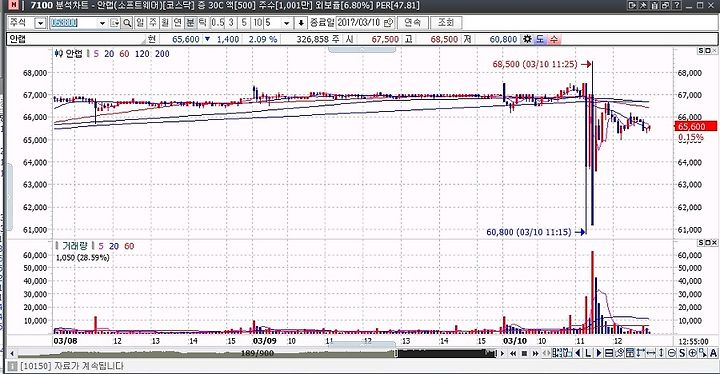Click the S icon atop the volume panel
The image size is (720, 374).
coord(701,242)
